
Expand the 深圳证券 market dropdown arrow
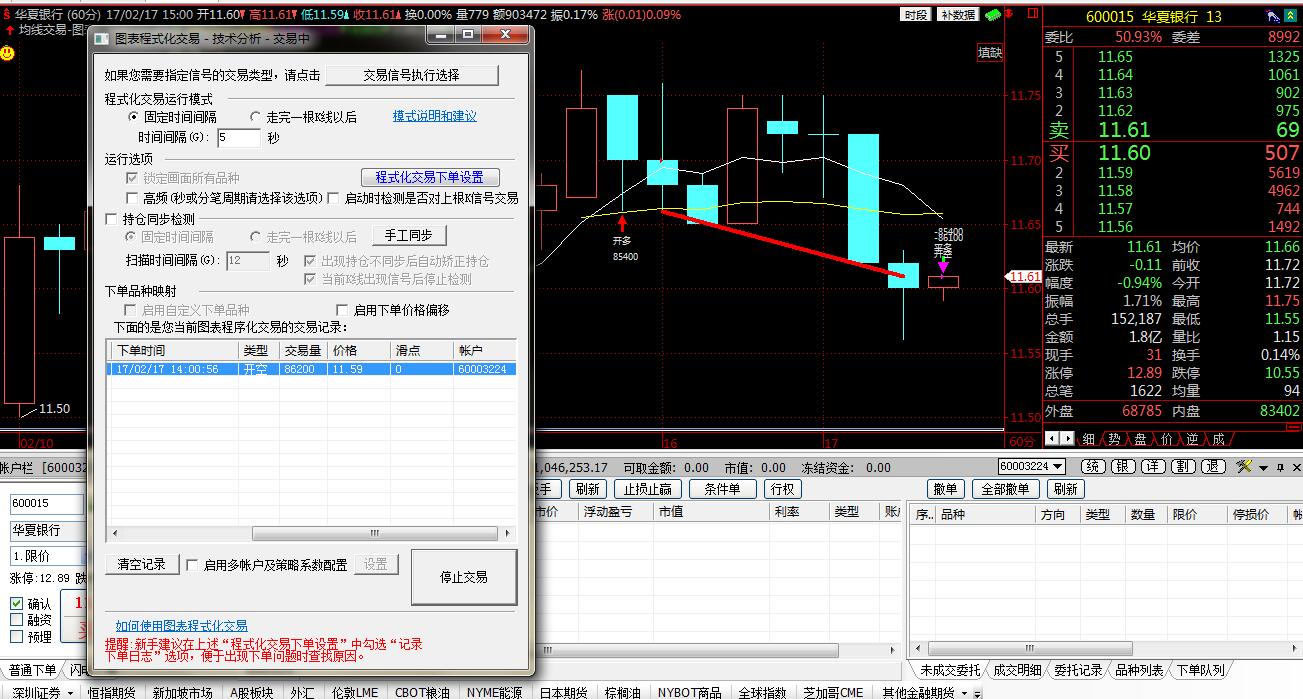pos(69,692)
